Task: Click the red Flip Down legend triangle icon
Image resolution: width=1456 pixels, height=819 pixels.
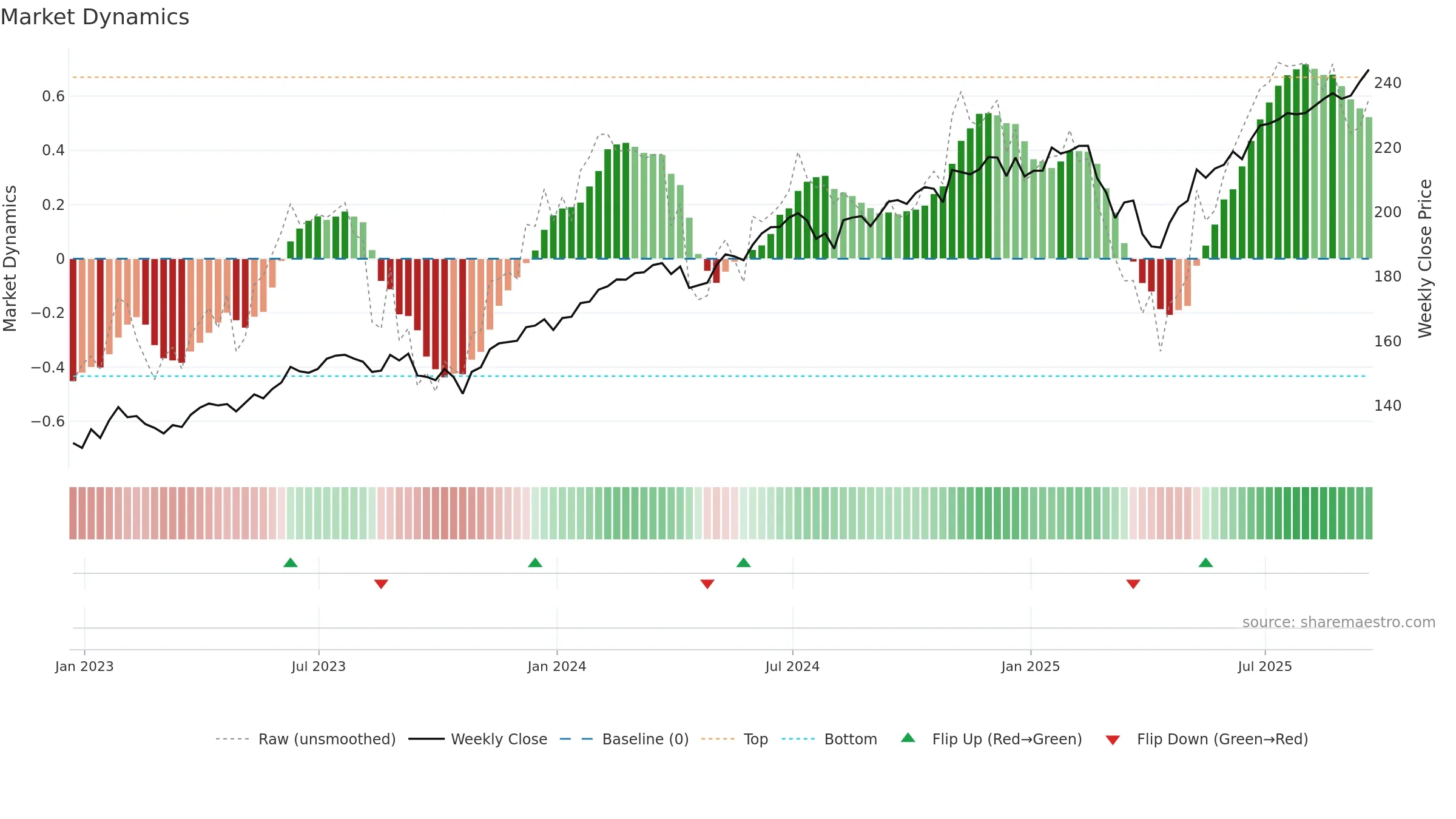Action: click(1113, 740)
